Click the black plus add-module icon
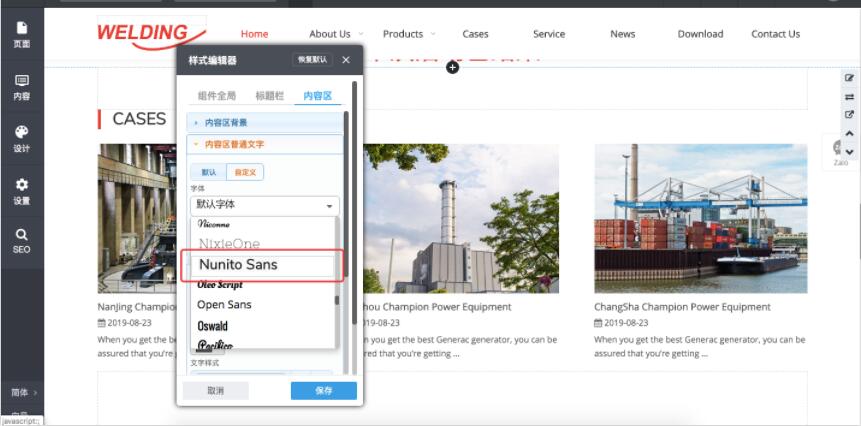The height and width of the screenshot is (426, 861). (452, 67)
